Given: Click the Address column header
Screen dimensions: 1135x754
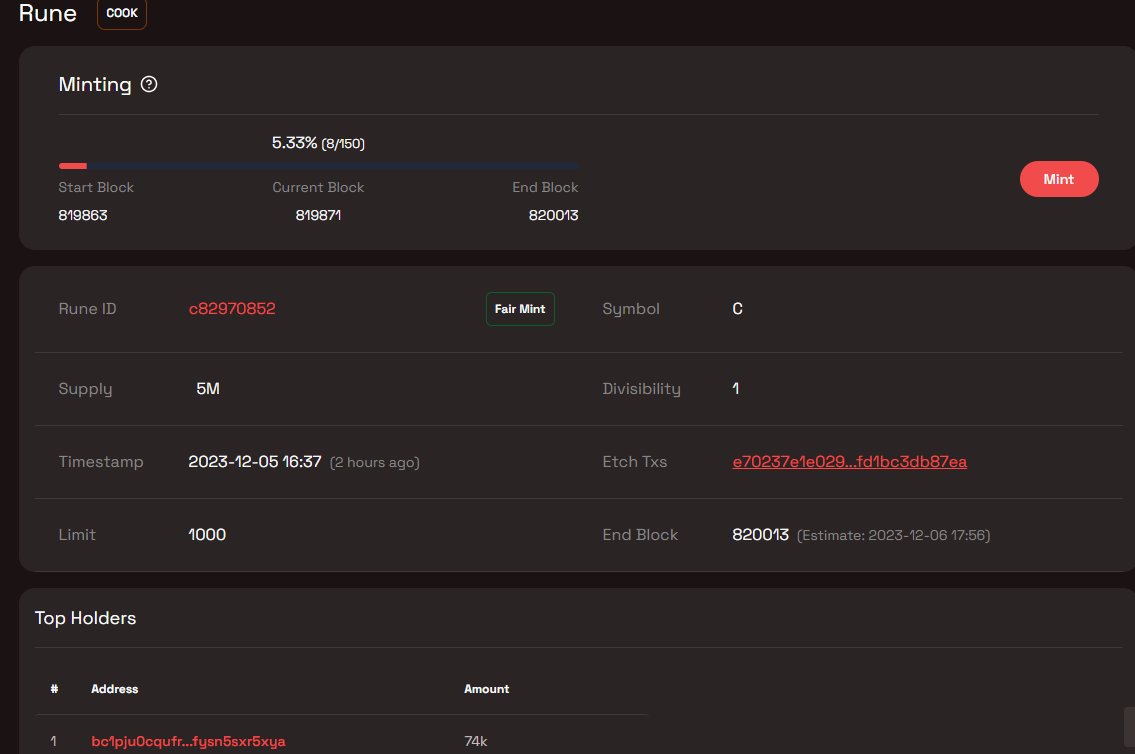Looking at the screenshot, I should click(114, 689).
